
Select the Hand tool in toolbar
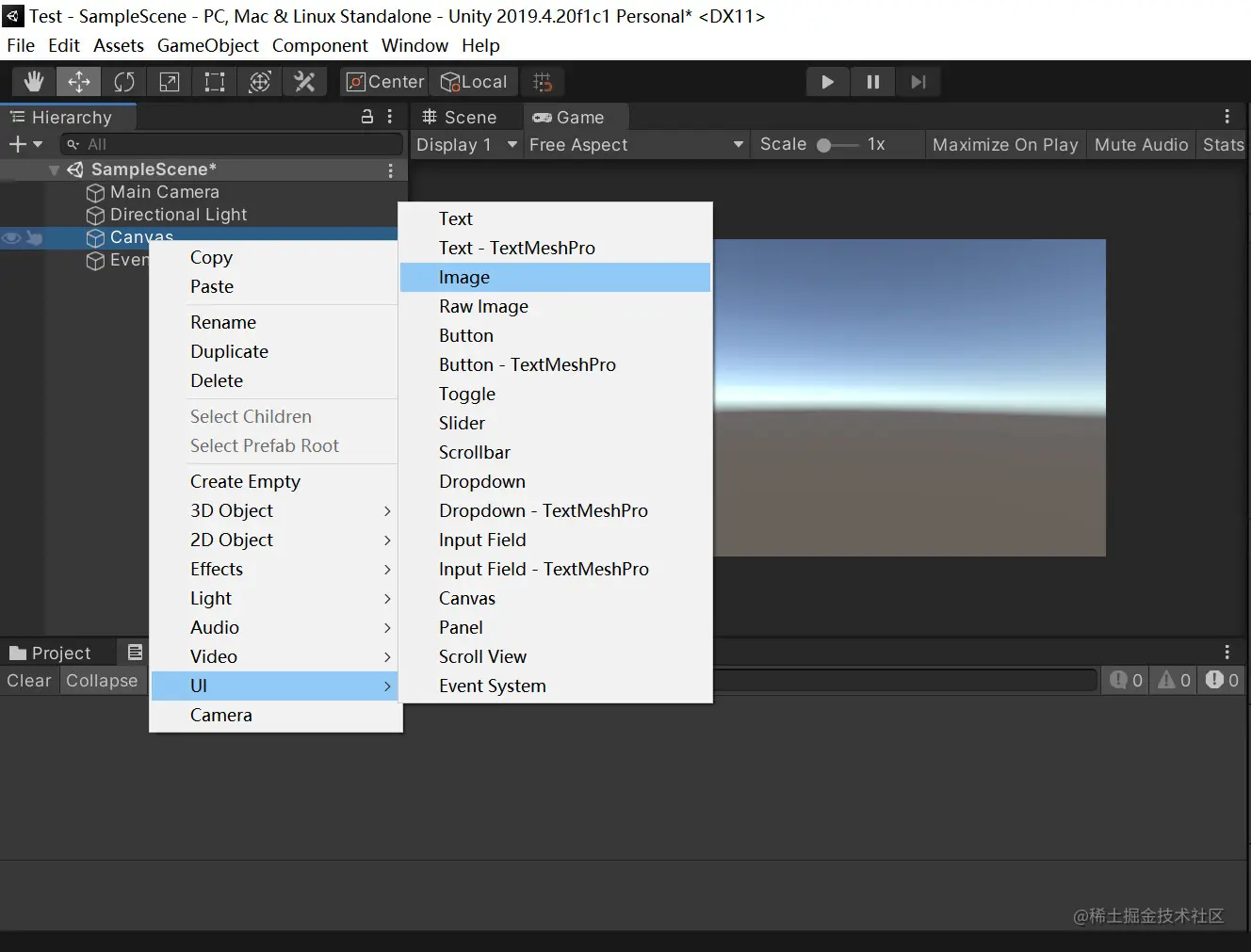34,82
